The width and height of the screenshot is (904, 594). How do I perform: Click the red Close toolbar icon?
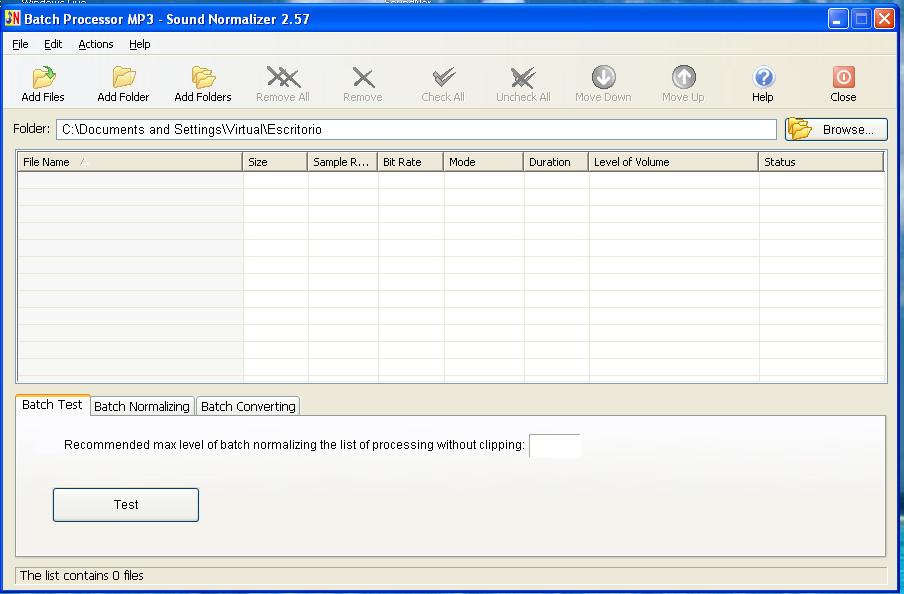(x=843, y=77)
